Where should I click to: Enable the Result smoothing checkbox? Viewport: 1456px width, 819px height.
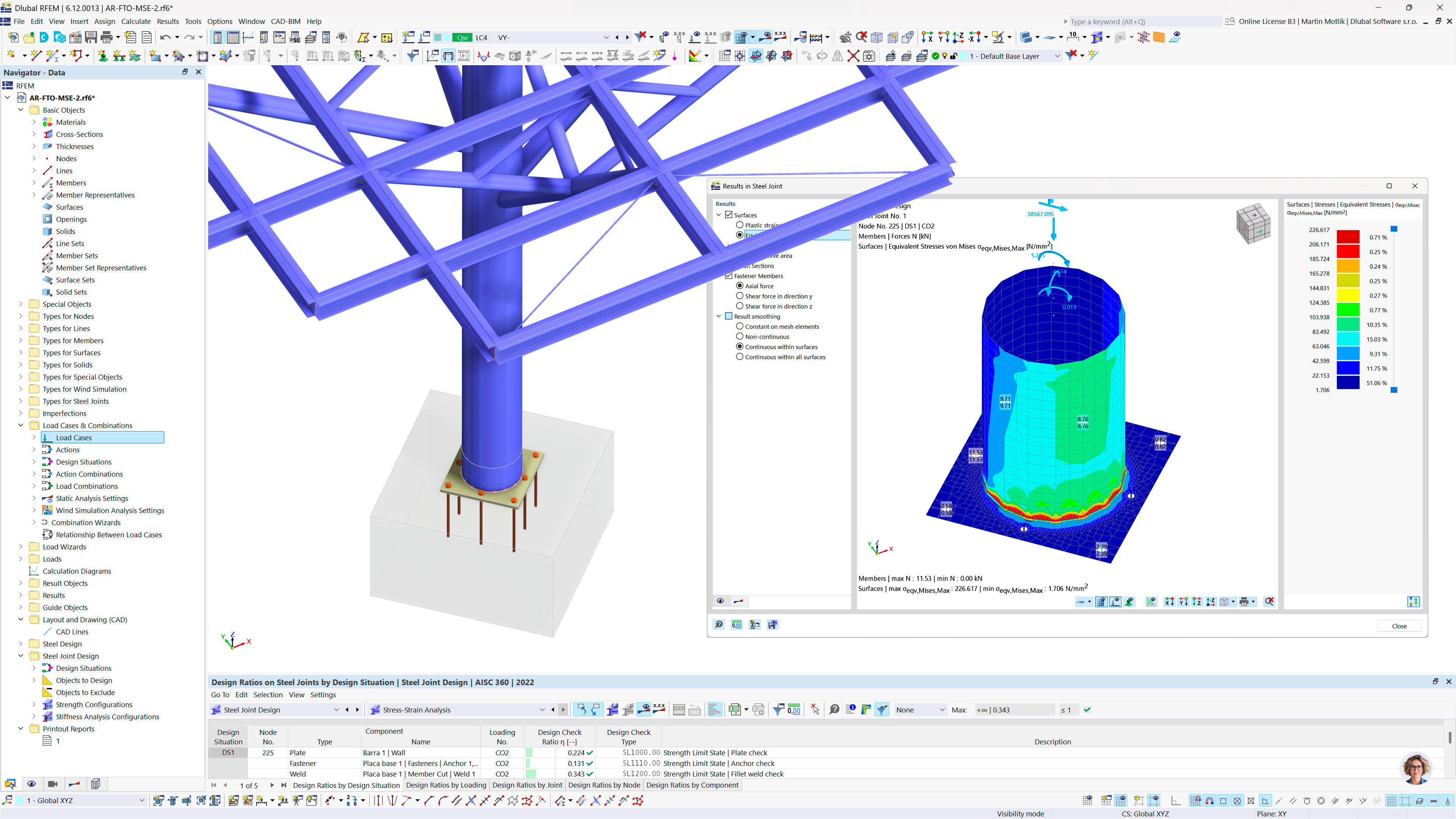click(729, 317)
